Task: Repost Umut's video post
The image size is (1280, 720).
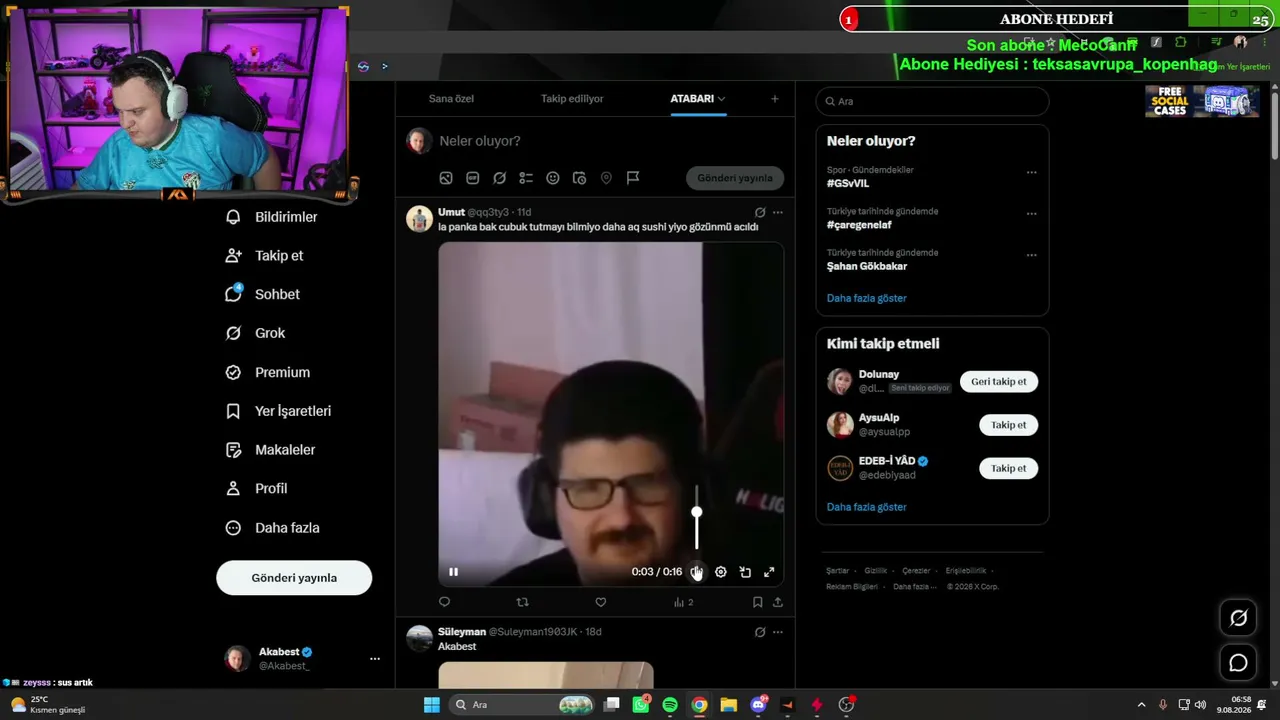Action: (x=522, y=602)
